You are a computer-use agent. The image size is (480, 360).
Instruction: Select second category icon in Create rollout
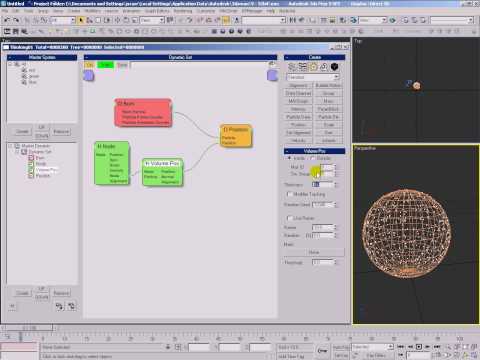coord(303,67)
